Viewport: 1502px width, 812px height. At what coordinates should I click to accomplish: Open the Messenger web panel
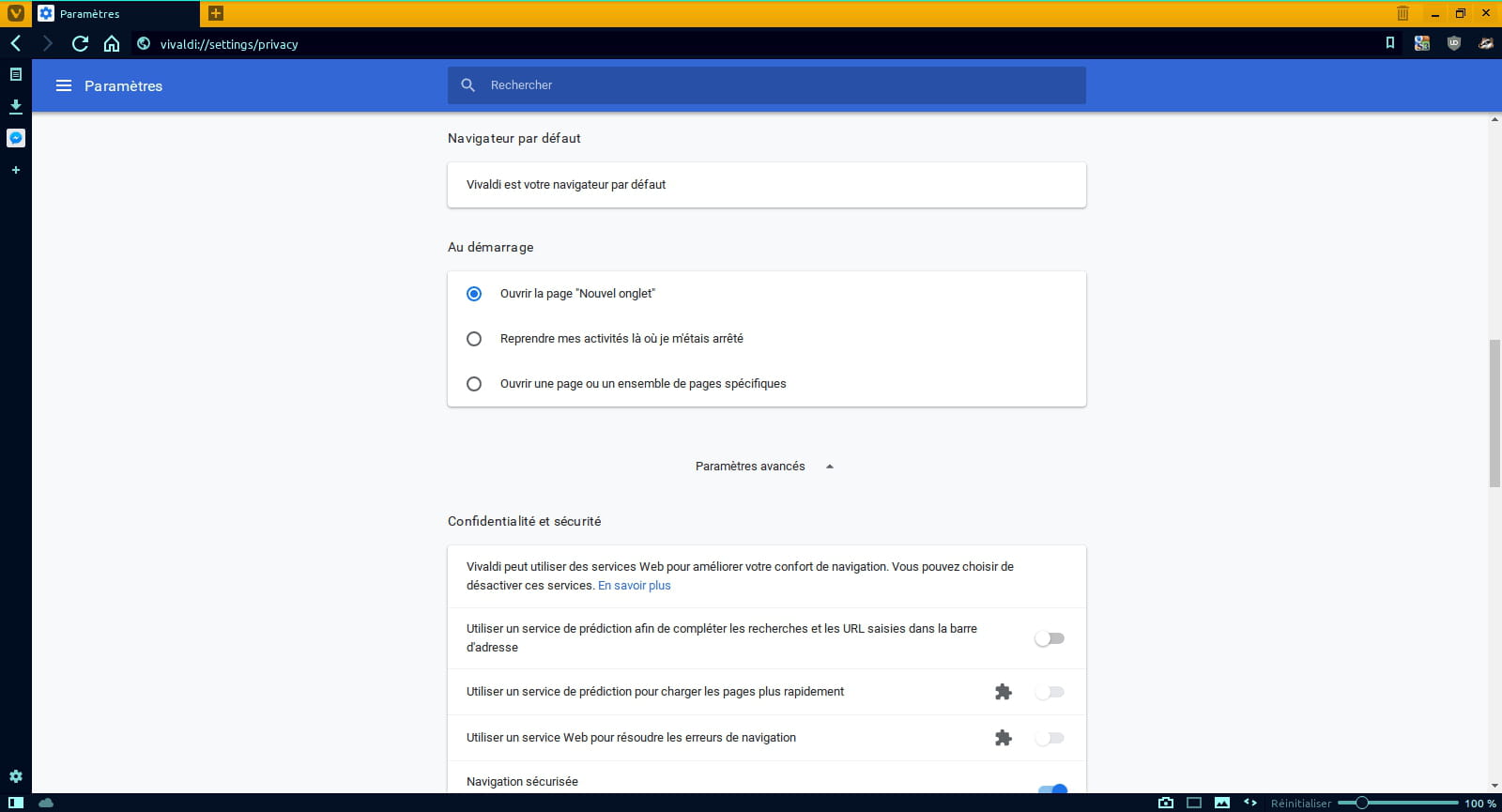(16, 138)
